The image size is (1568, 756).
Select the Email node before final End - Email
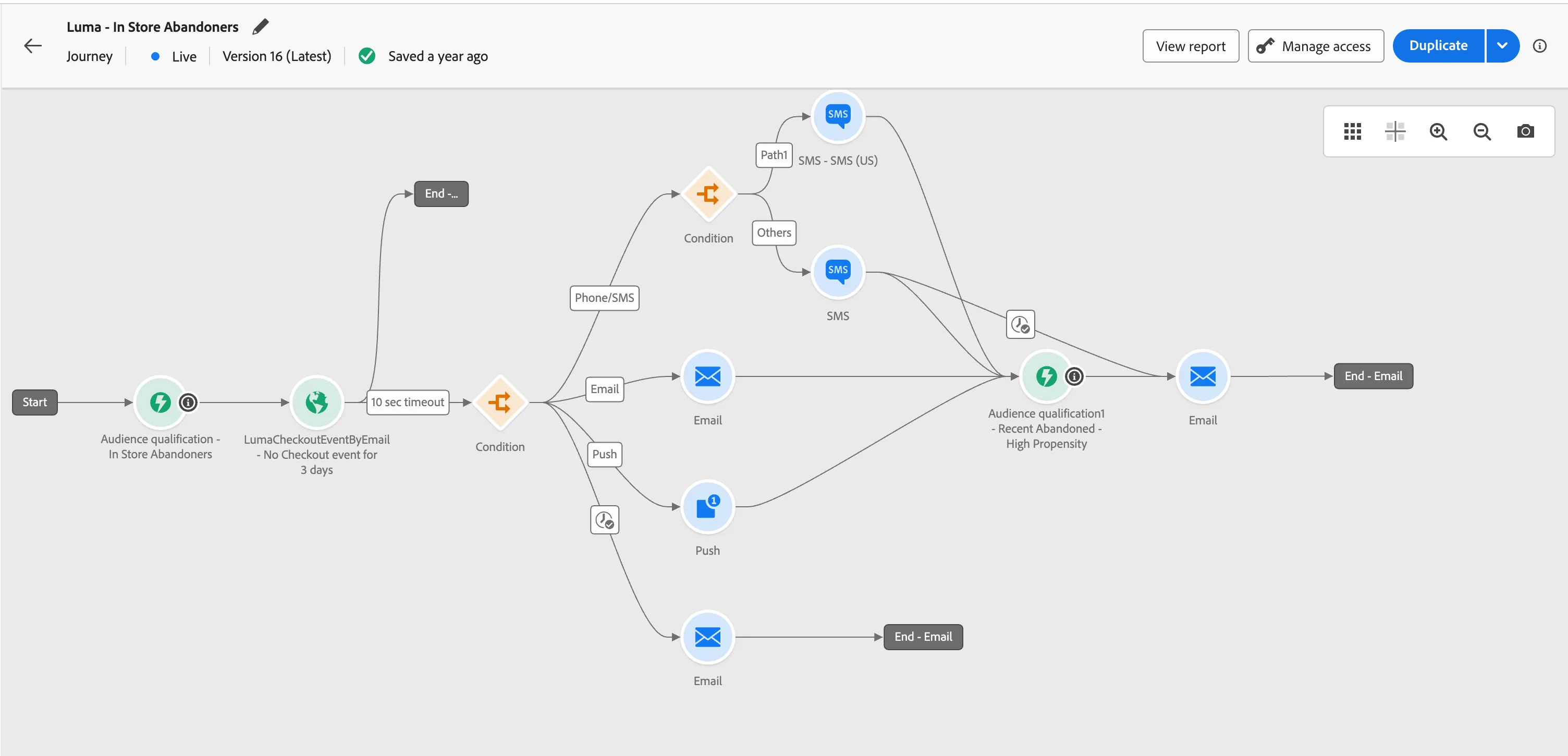tap(1203, 376)
